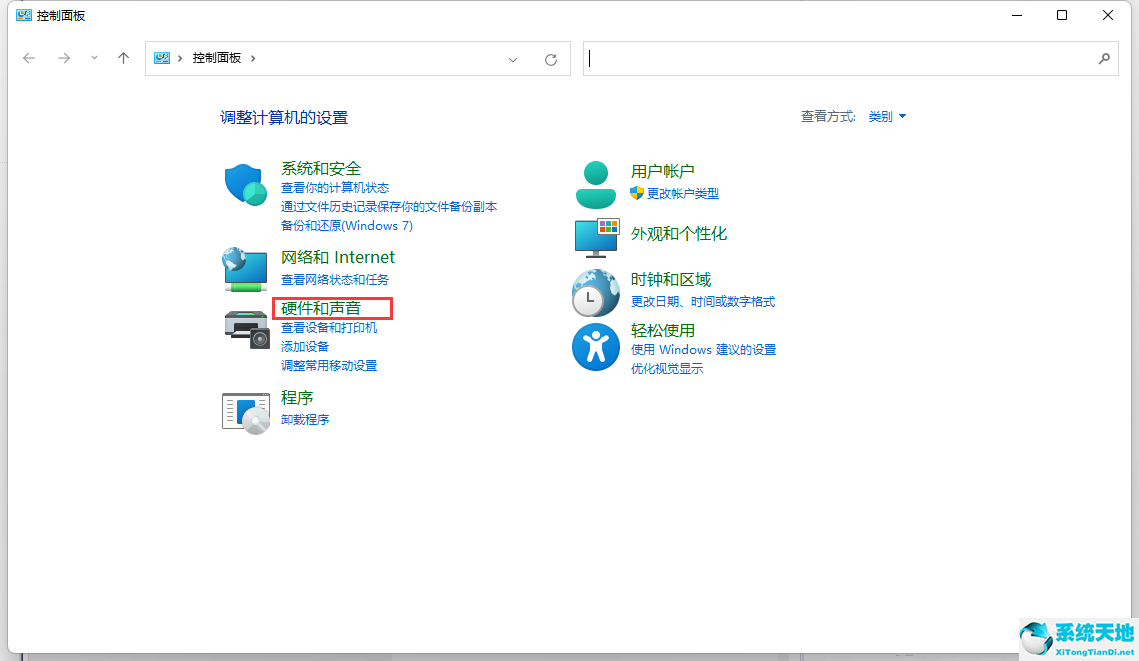Screen dimensions: 1139x661
Task: Click the 轻松使用 accessibility icon
Action: 596,347
